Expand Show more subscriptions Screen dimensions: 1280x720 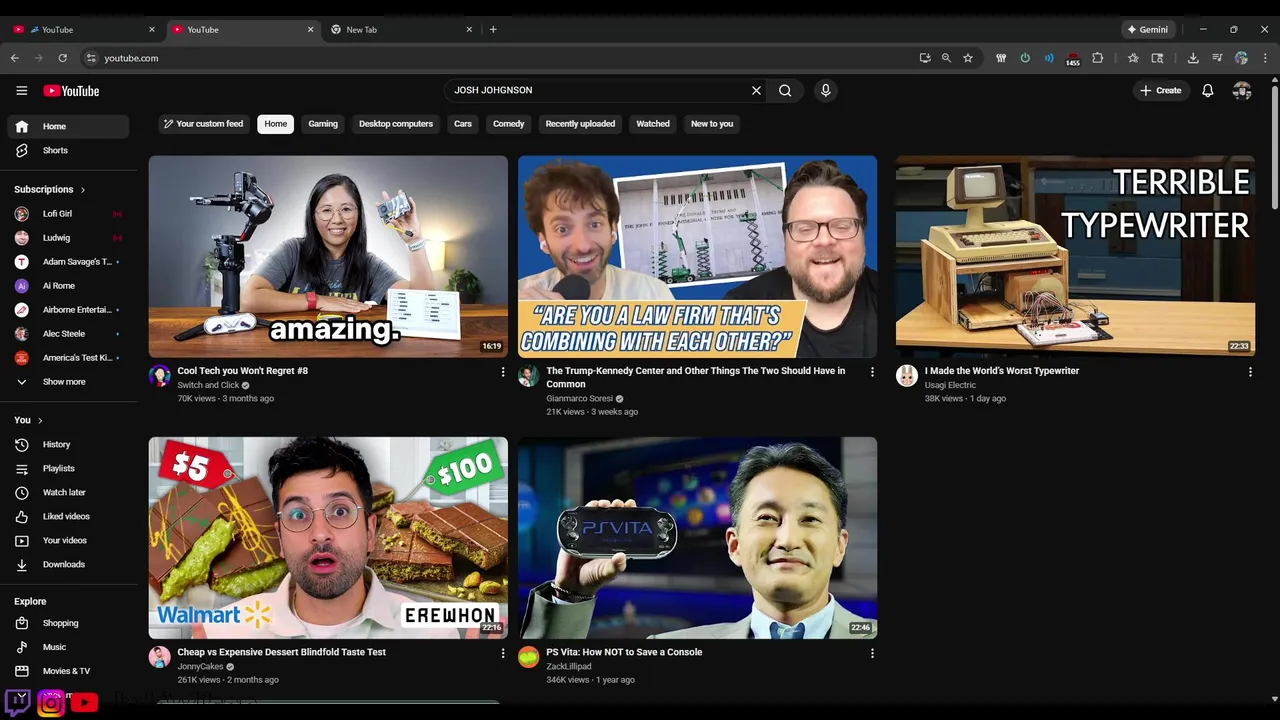[68, 382]
